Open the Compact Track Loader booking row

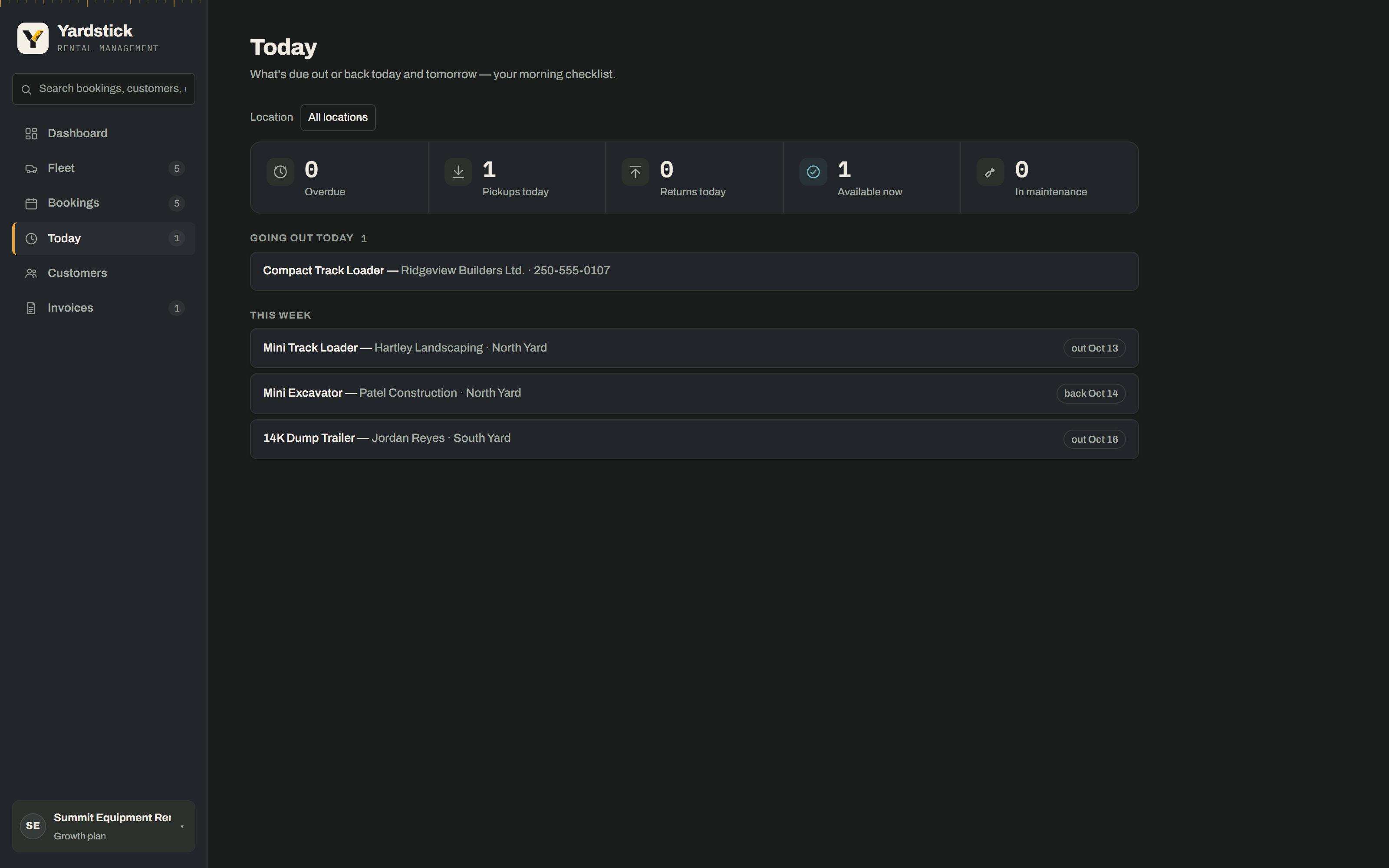694,272
